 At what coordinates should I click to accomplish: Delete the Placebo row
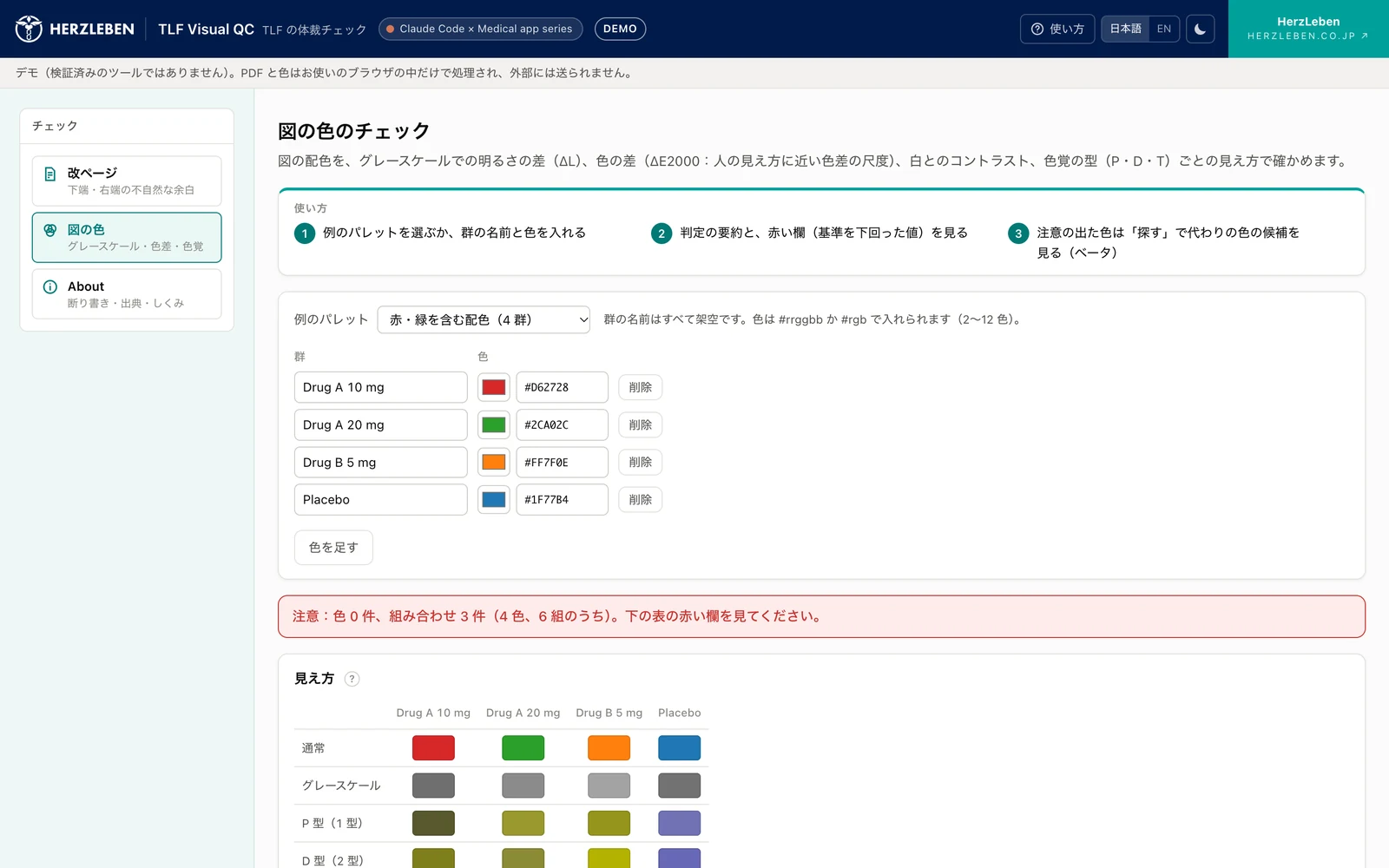point(640,500)
